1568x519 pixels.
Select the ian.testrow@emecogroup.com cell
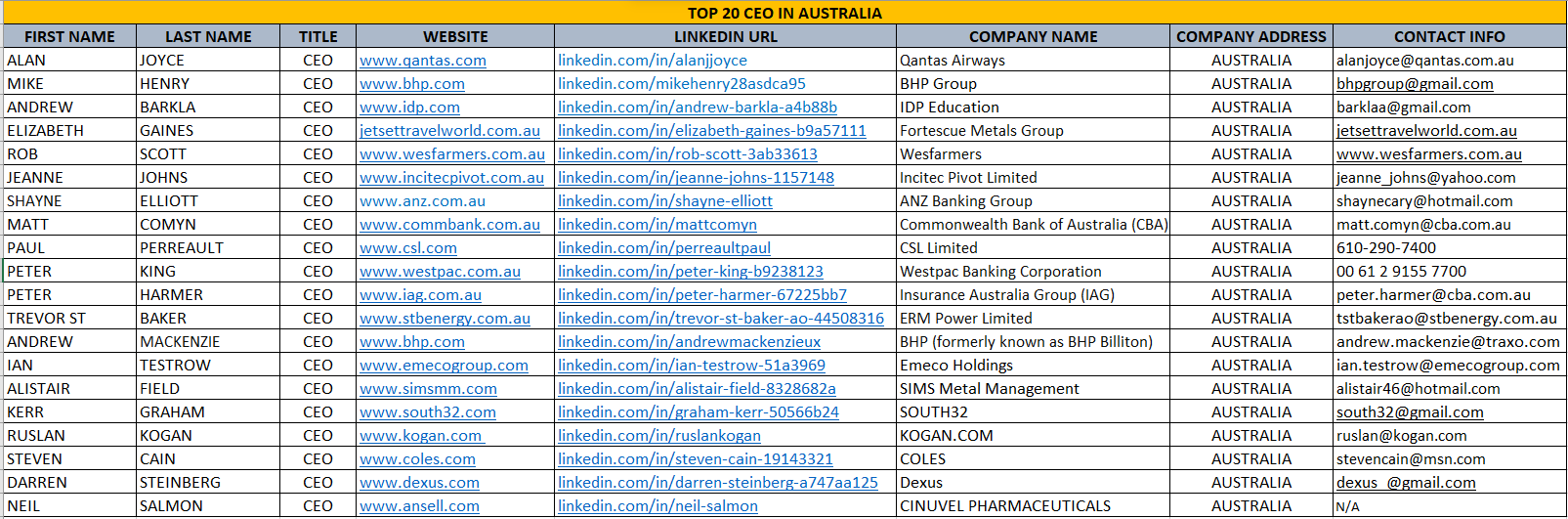click(1450, 366)
